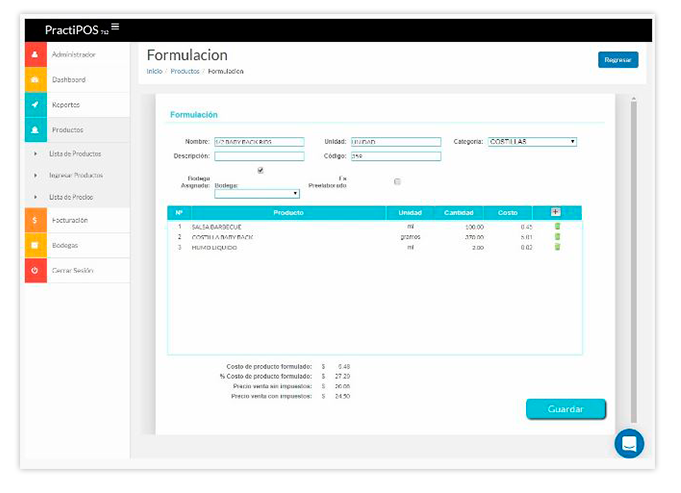Add a product row with plus icon
This screenshot has width=681, height=493.
tap(556, 212)
